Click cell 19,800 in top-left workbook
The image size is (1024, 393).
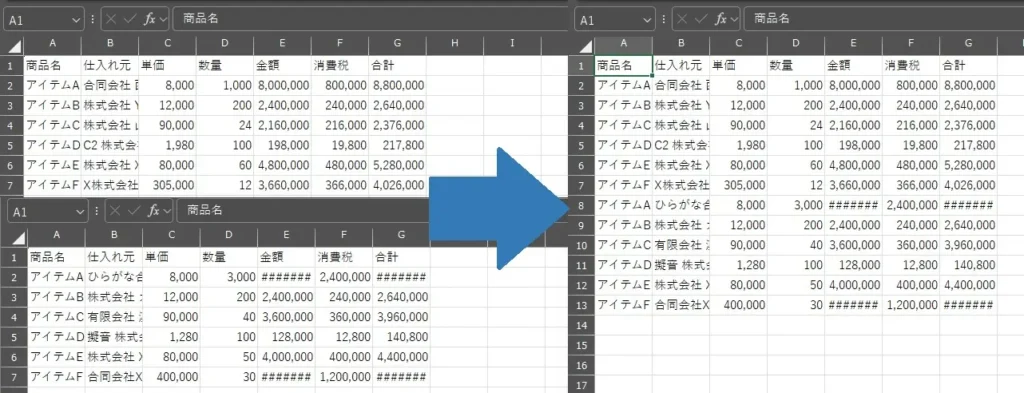(340, 146)
